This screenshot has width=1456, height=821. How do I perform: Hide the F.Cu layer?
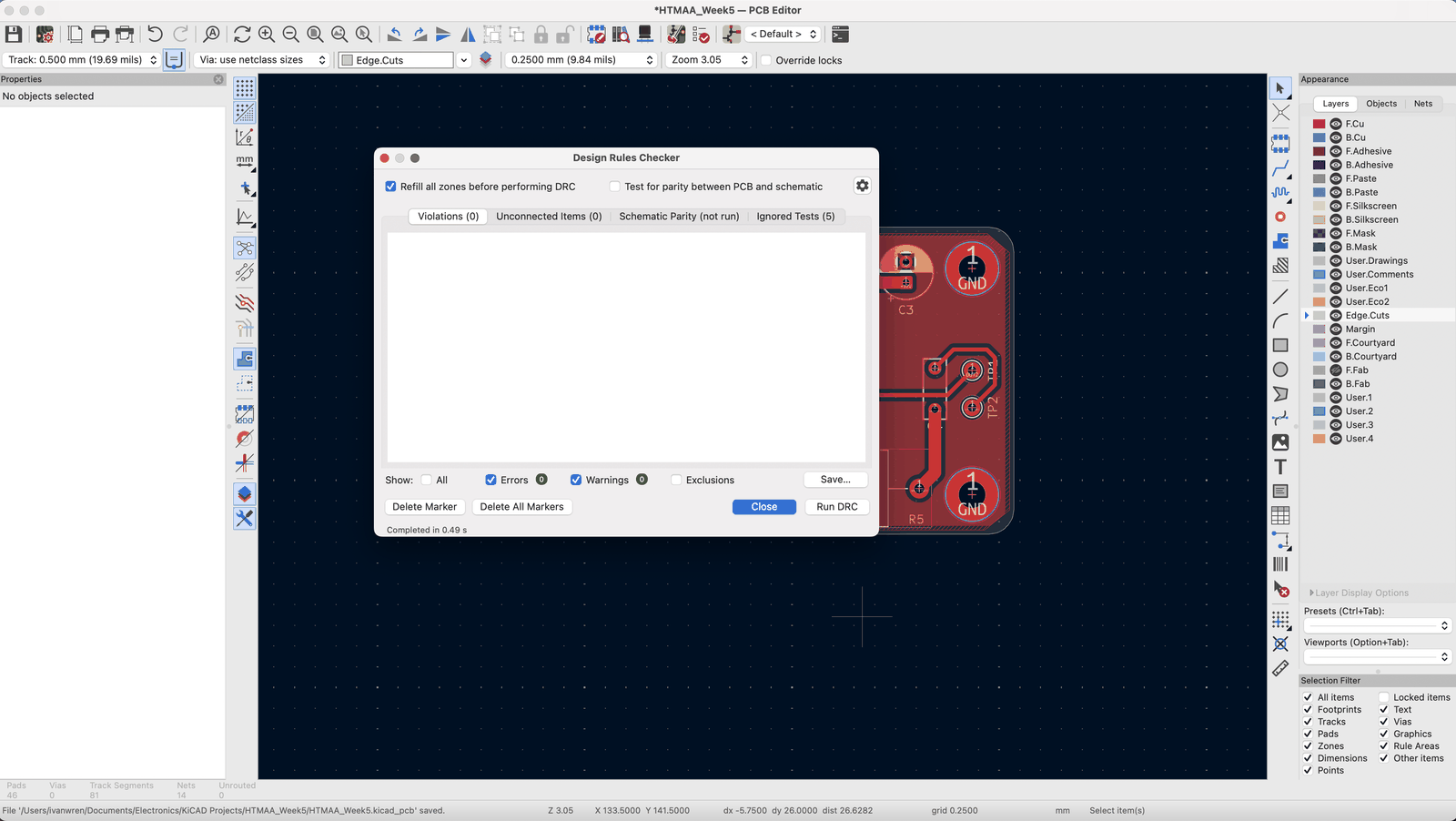1336,124
